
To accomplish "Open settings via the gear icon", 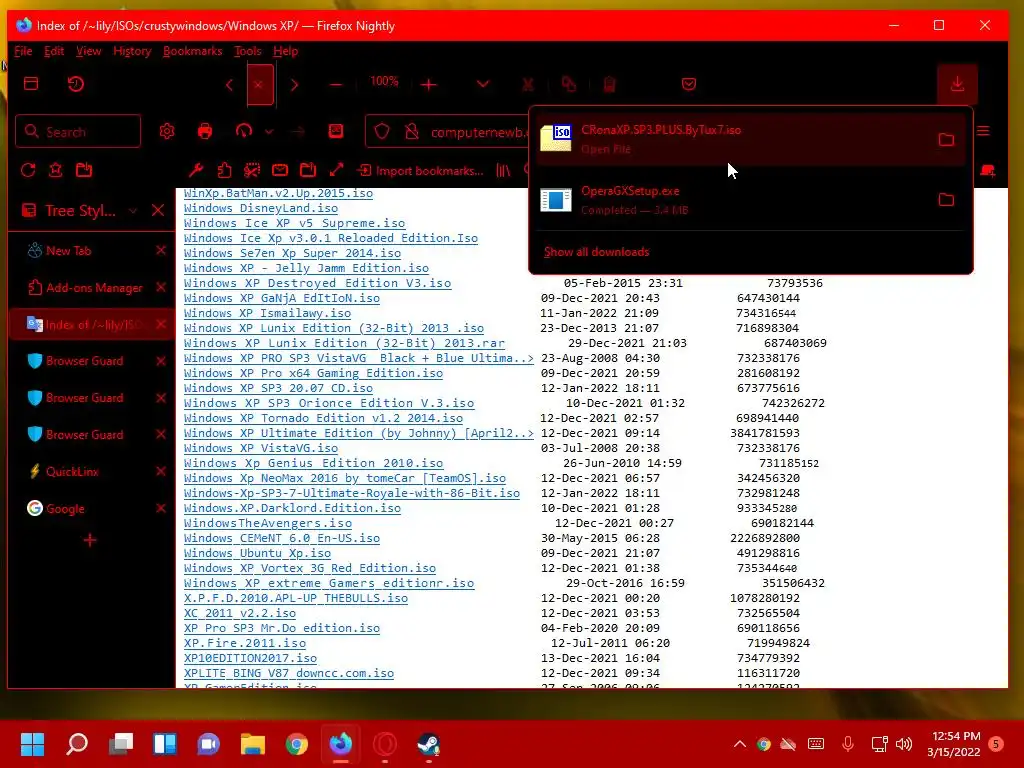I will point(167,131).
